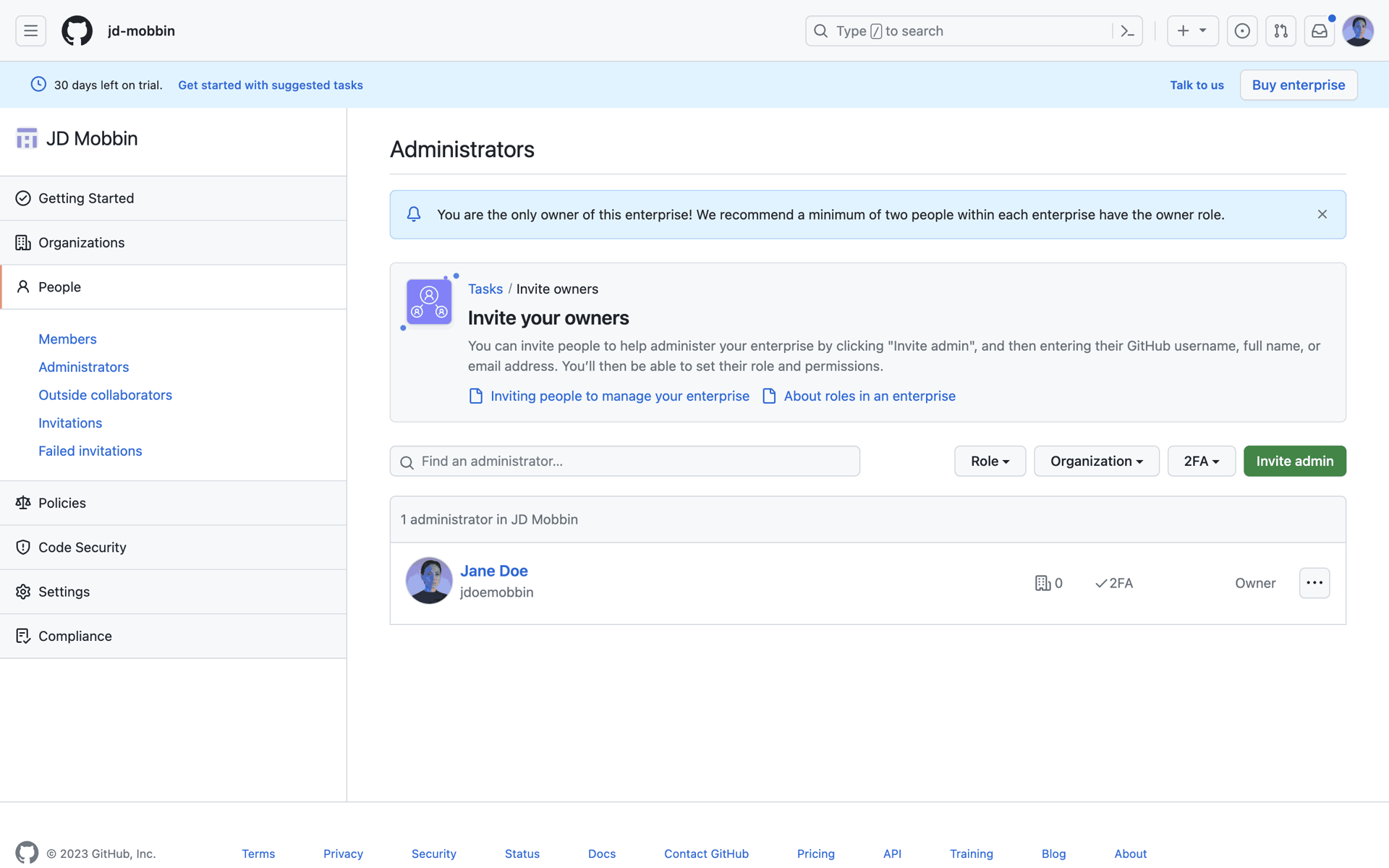The width and height of the screenshot is (1389, 868).
Task: Click the GitHub Octocat logo in header
Action: [x=77, y=31]
